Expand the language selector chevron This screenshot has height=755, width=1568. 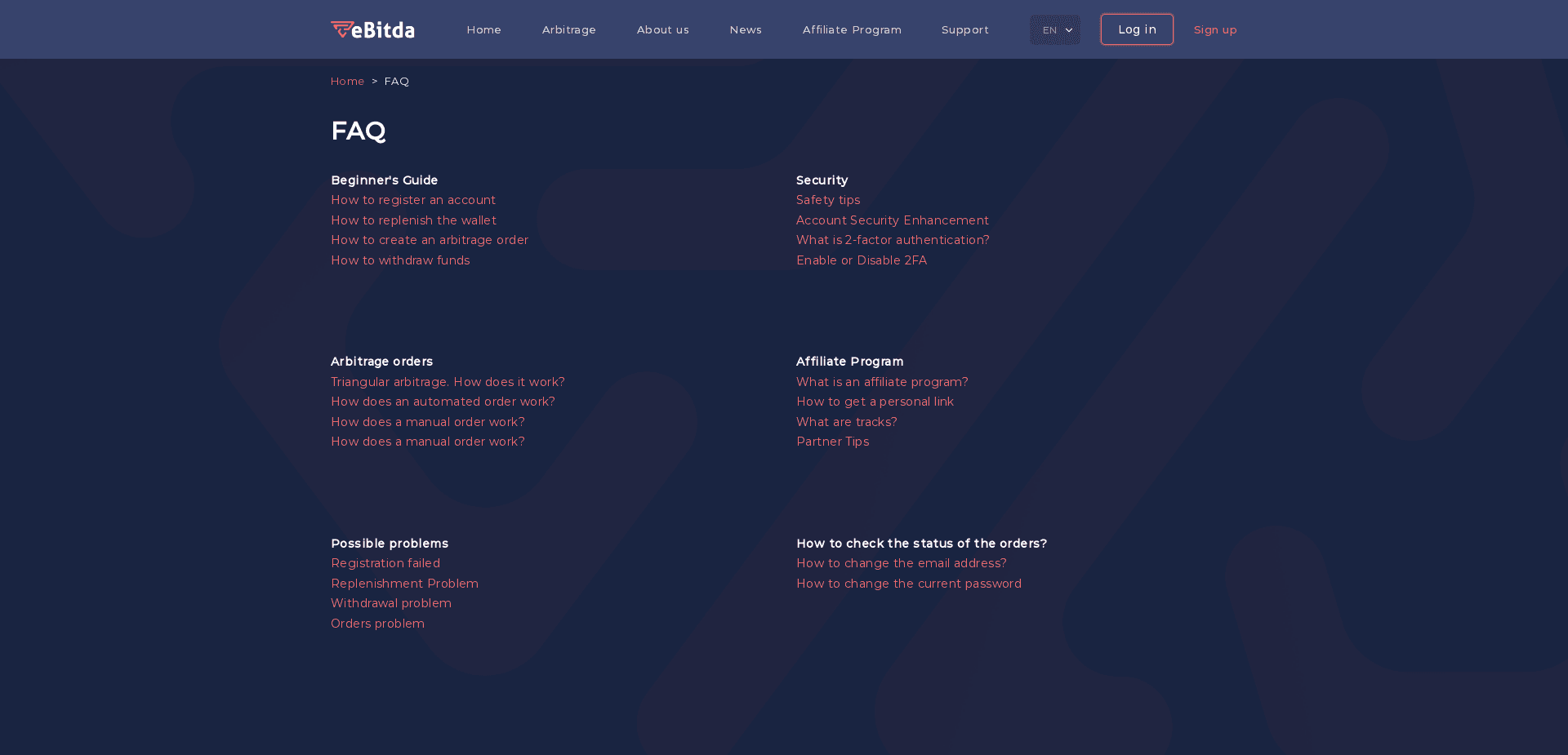pos(1069,29)
